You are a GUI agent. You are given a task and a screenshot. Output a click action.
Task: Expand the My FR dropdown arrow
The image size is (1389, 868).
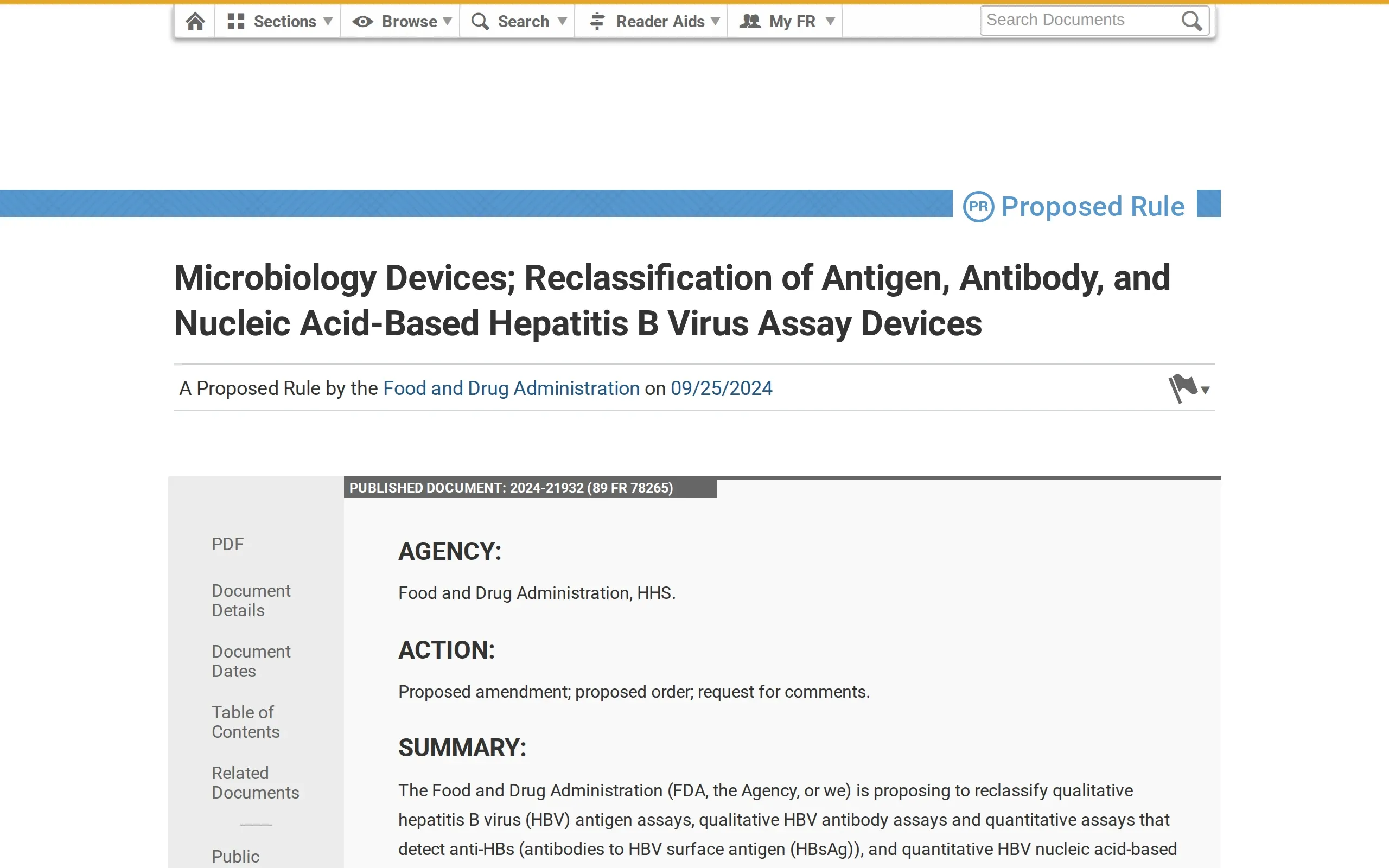(830, 21)
